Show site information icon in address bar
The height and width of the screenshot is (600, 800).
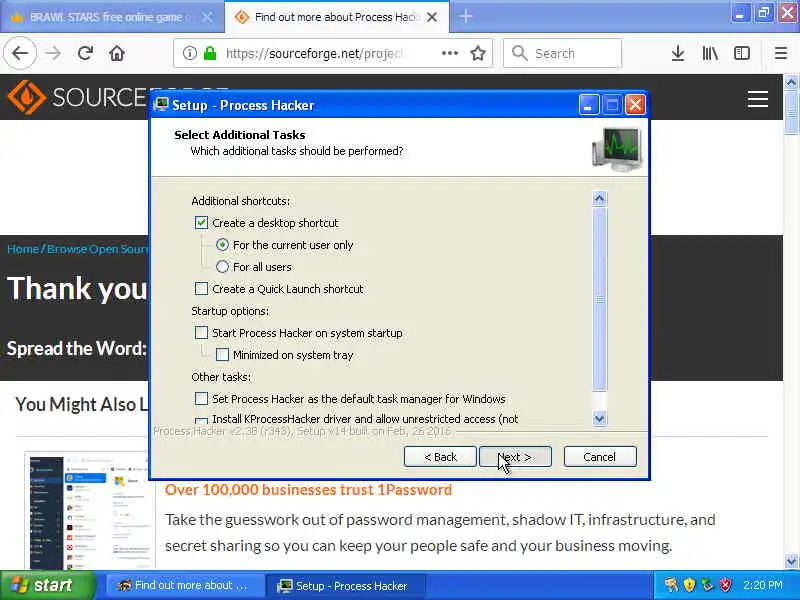click(189, 53)
